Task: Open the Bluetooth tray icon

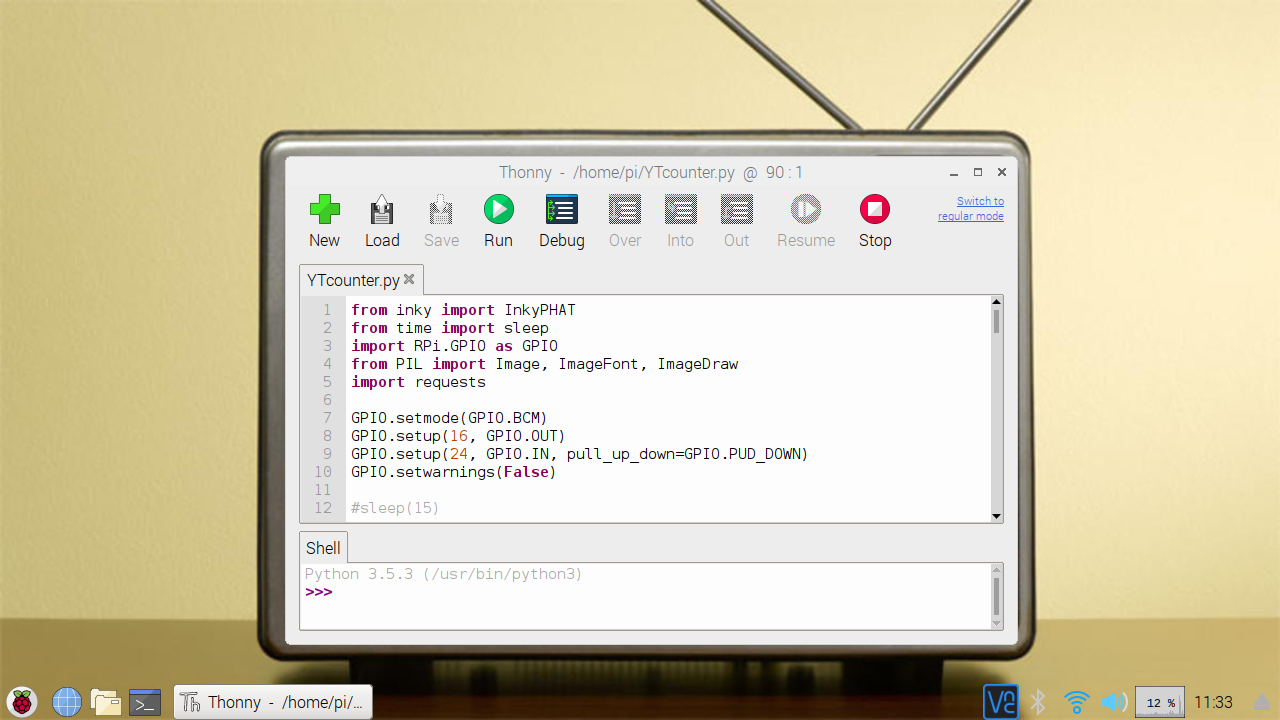Action: click(x=1038, y=702)
